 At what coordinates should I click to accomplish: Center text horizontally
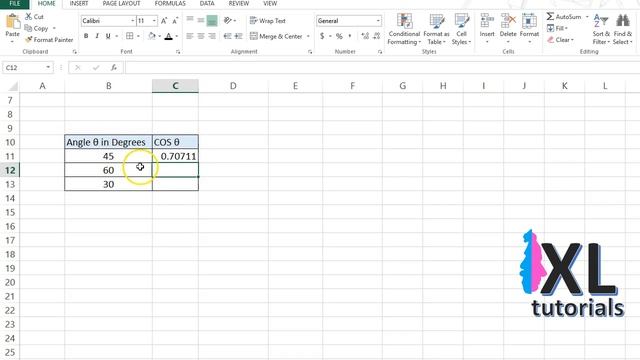[x=201, y=36]
